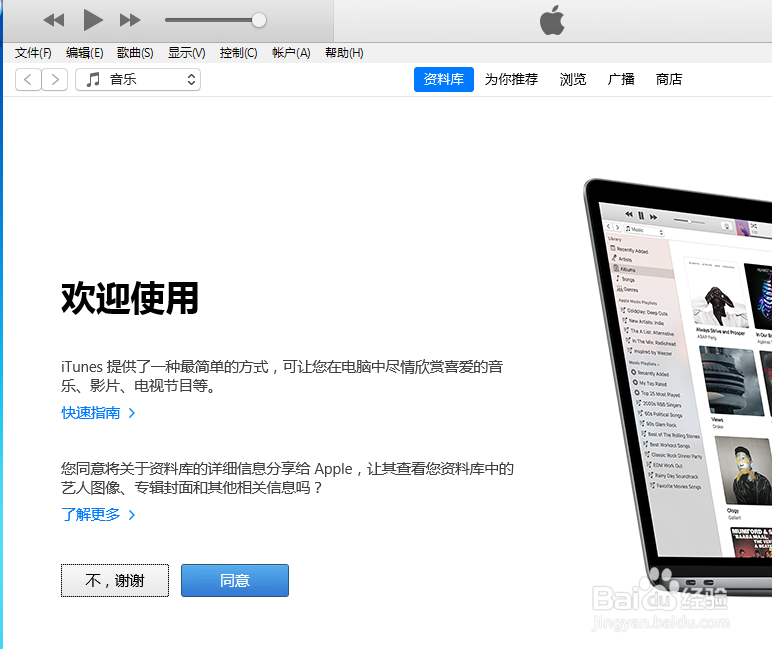Switch to the 广播 tab

[621, 79]
